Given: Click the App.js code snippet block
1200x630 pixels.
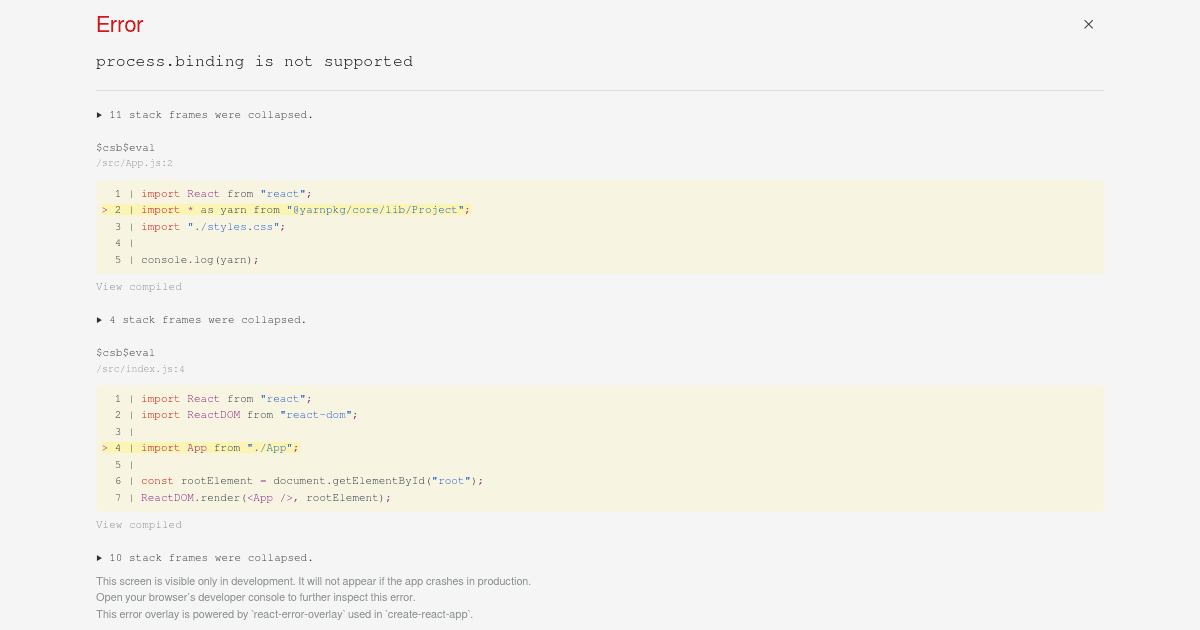Looking at the screenshot, I should click(x=600, y=226).
